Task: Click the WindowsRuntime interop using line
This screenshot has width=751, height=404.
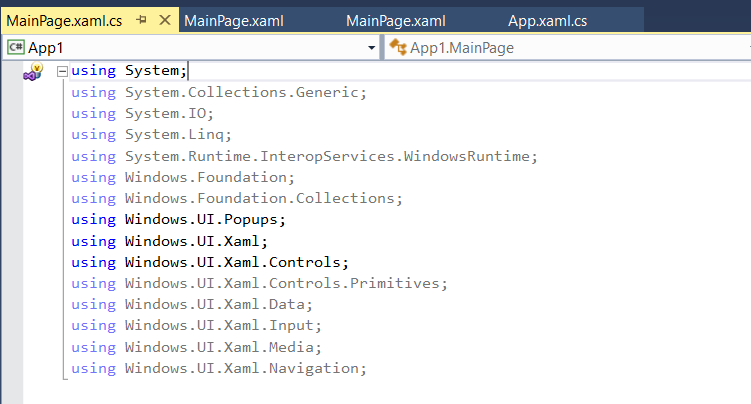Action: 305,157
